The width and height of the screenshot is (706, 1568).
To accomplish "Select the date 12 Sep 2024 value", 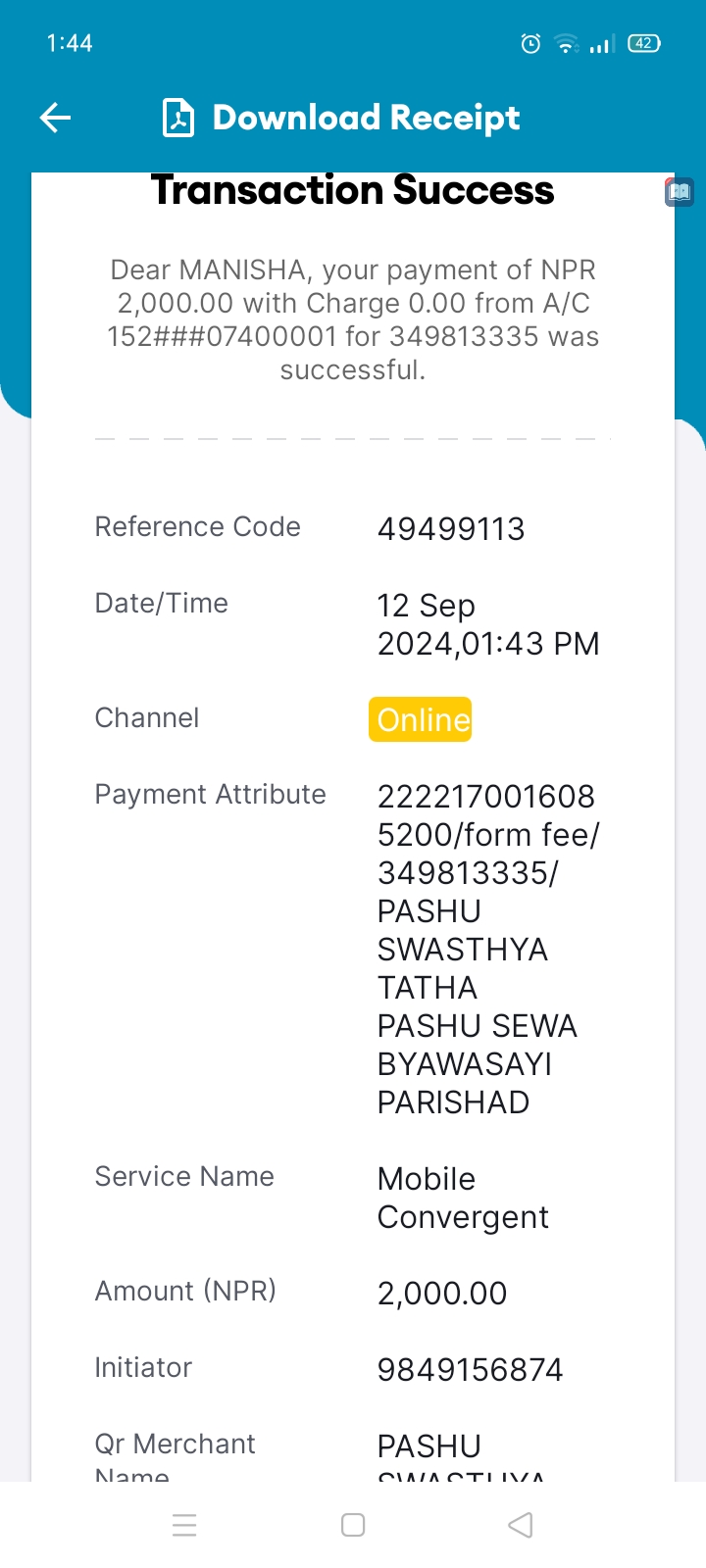I will 488,624.
